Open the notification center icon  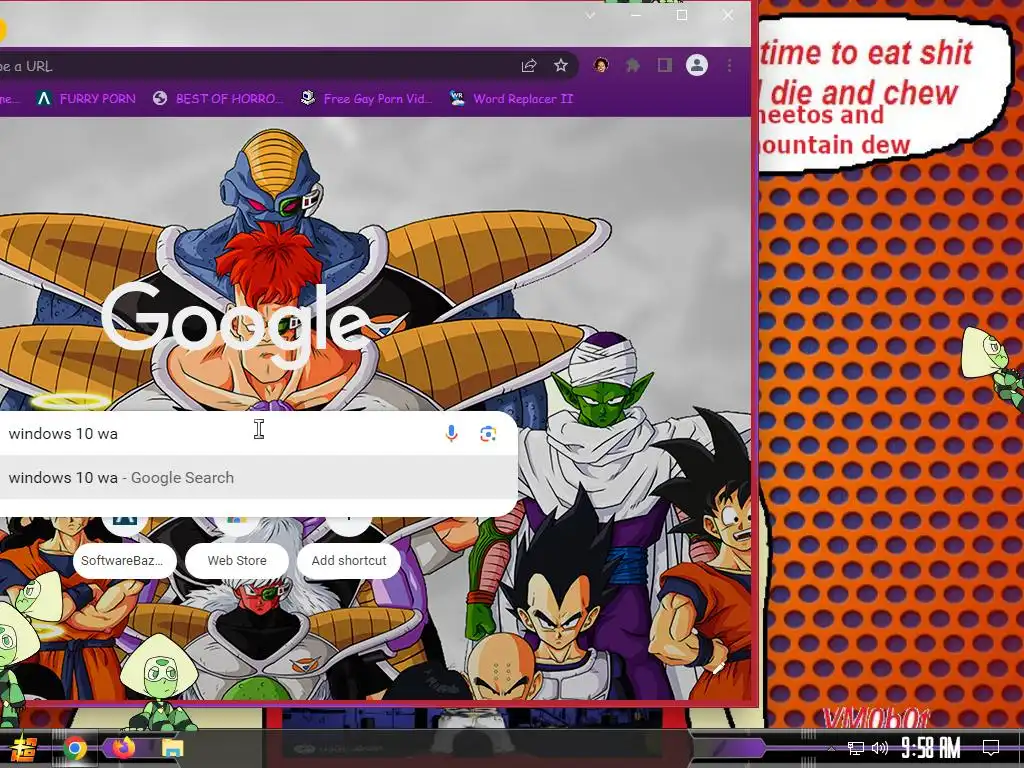(x=991, y=748)
